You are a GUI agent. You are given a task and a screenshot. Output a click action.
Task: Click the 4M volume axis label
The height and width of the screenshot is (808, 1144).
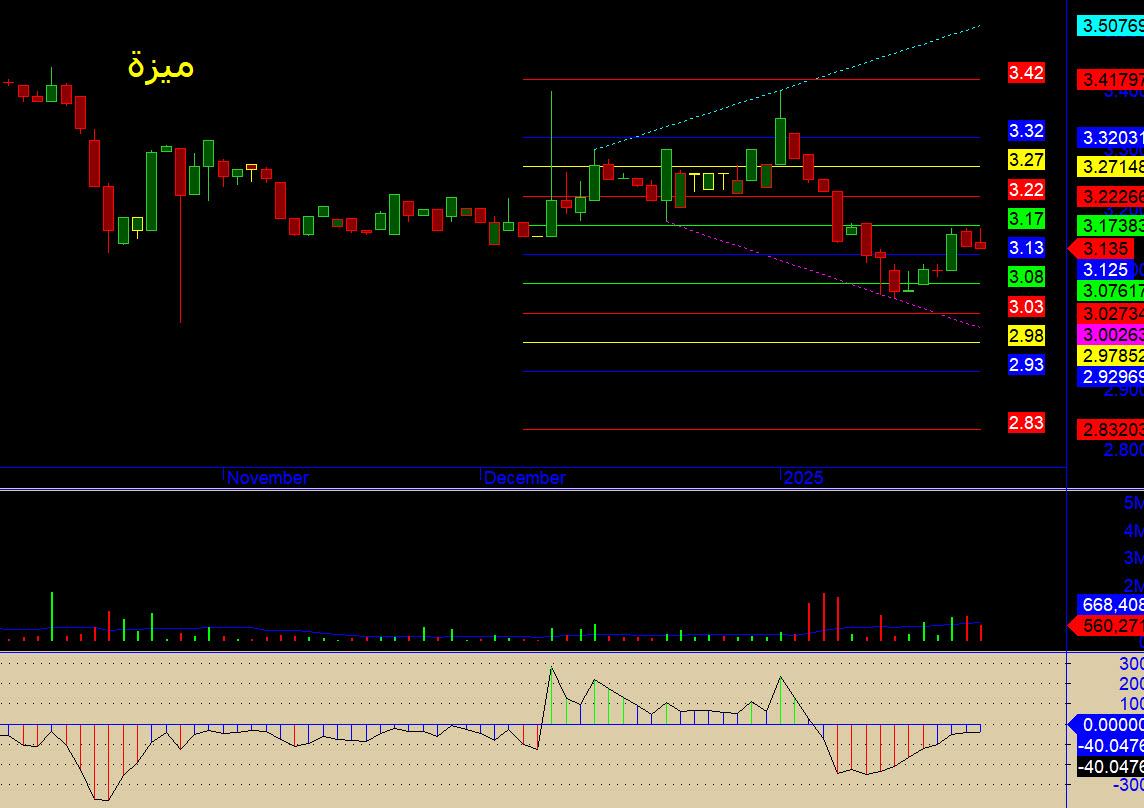(1133, 531)
